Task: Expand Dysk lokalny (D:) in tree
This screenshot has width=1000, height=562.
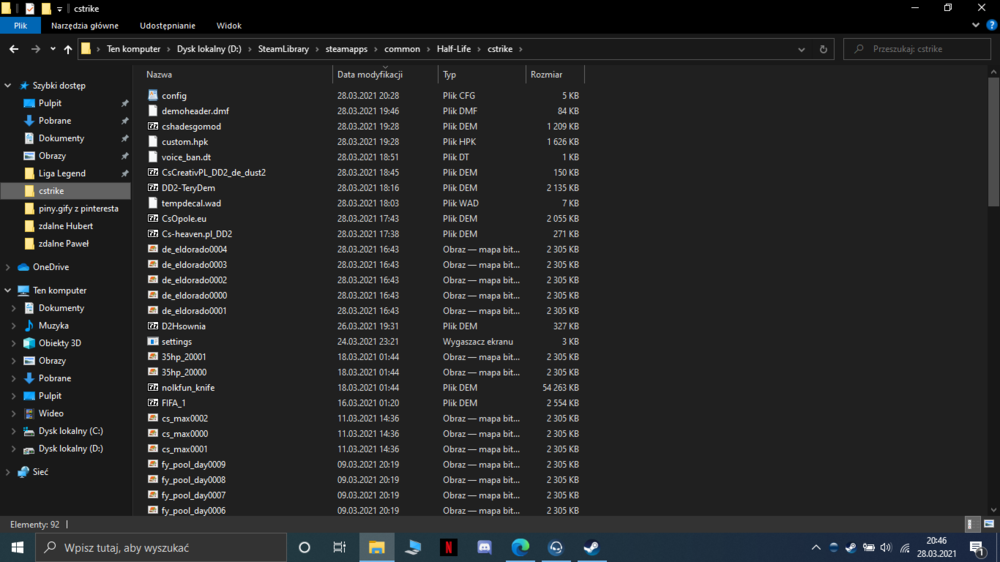Action: 13,448
